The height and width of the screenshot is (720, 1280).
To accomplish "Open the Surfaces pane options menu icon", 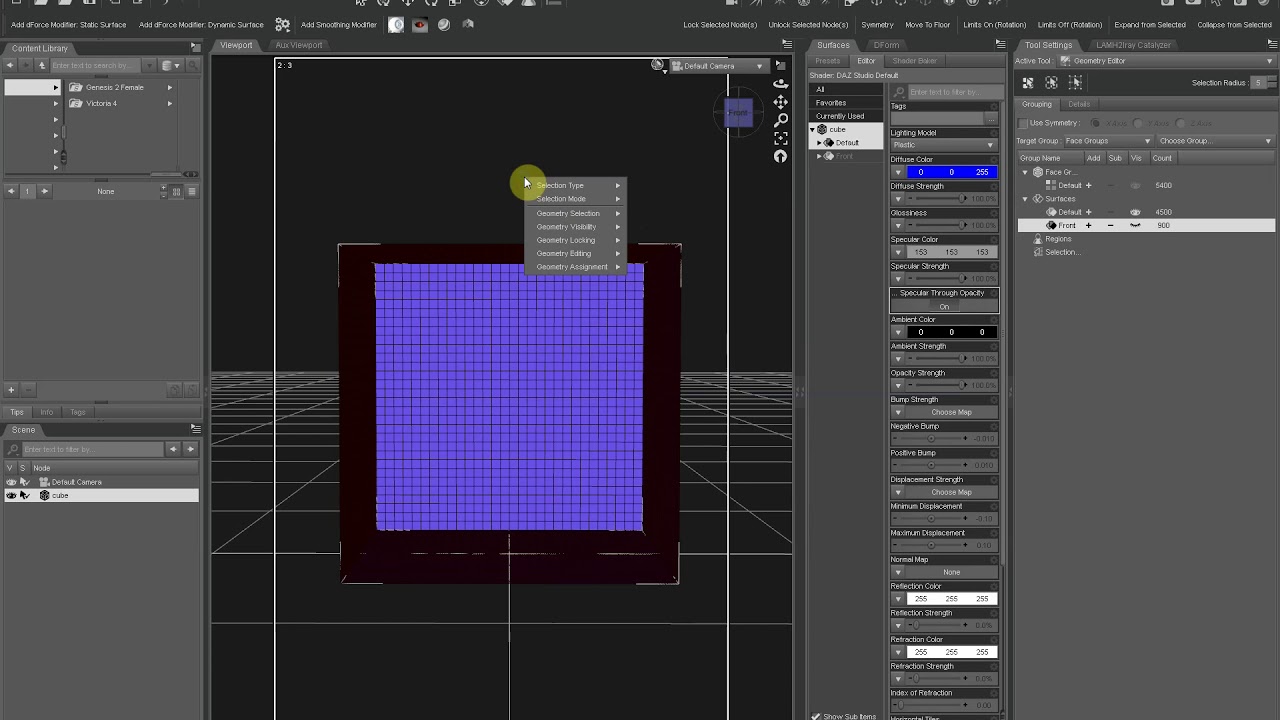I will tap(1000, 45).
